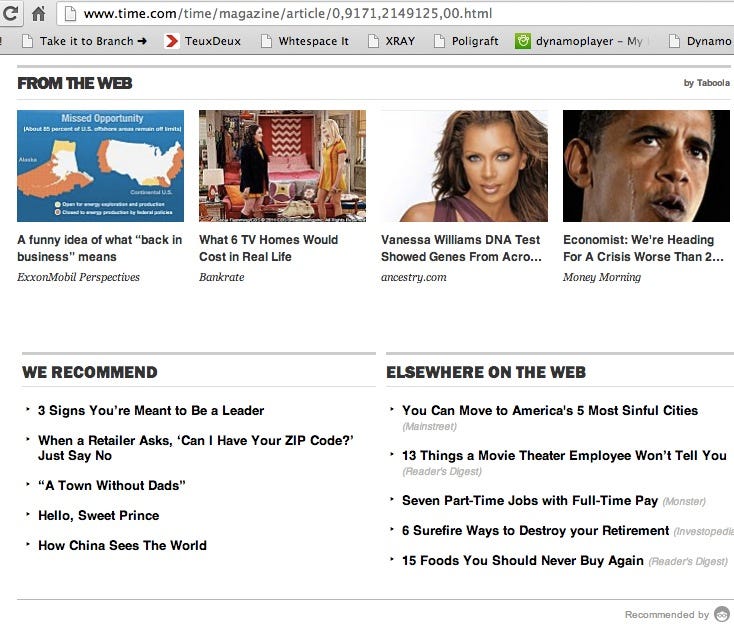Click the 'Recommended by' text
Viewport: 734px width, 624px height.
click(667, 615)
